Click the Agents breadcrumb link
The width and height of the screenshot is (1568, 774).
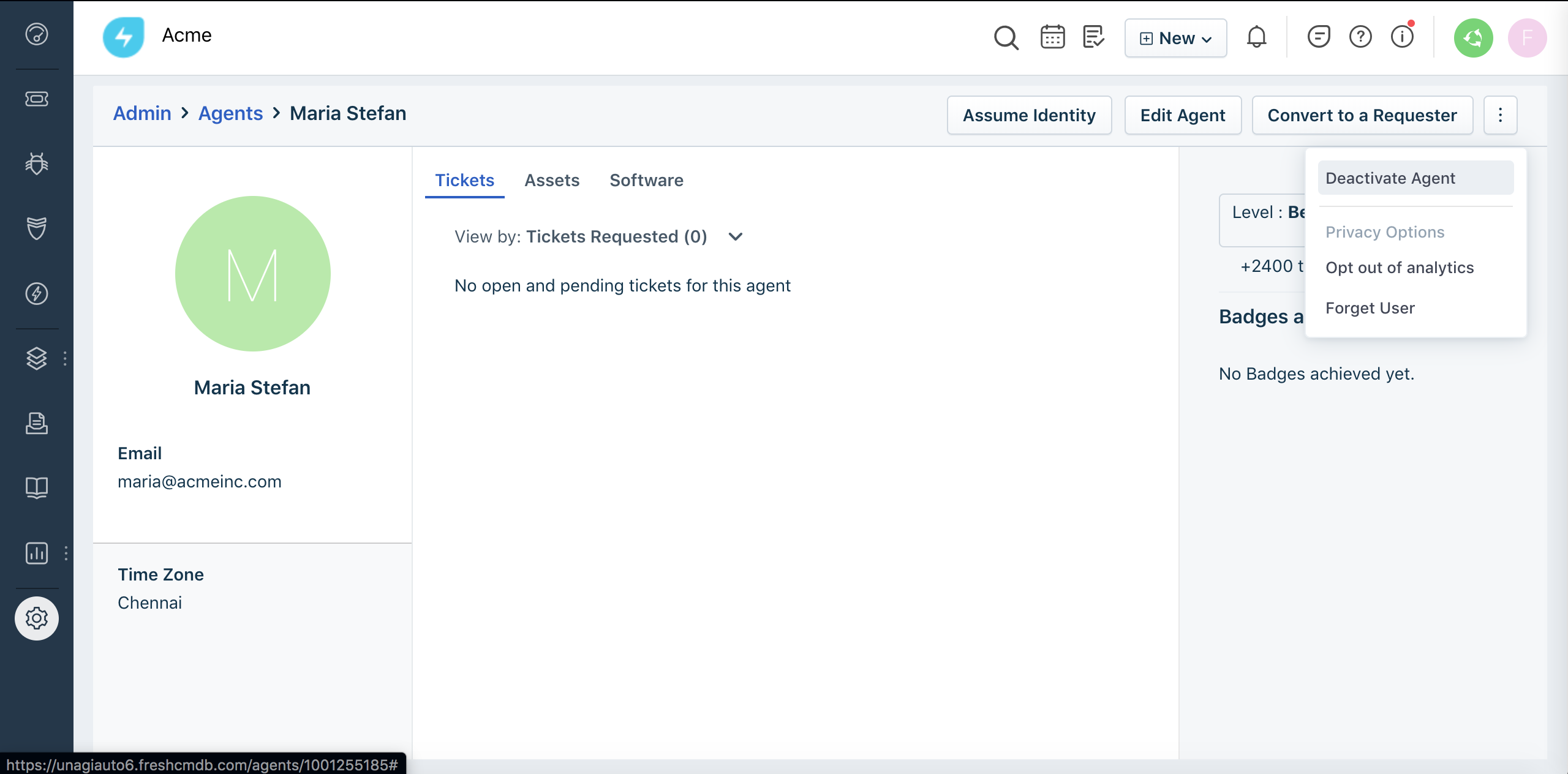point(230,113)
